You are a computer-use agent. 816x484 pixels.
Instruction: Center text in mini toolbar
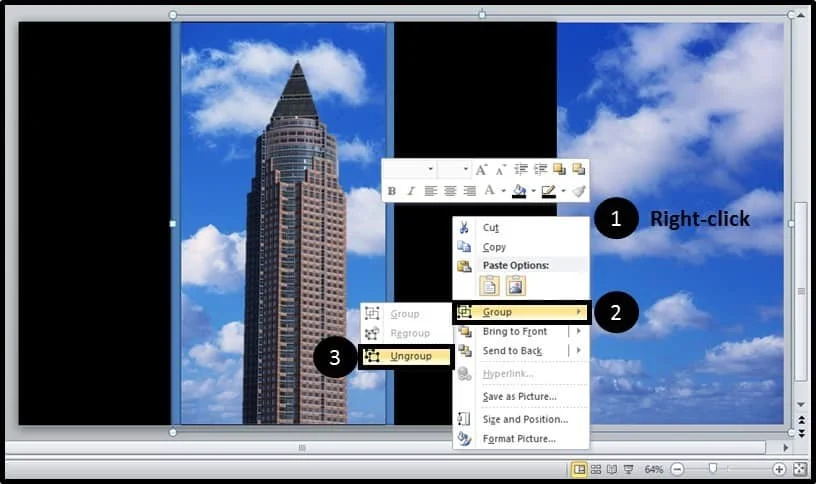coord(450,191)
